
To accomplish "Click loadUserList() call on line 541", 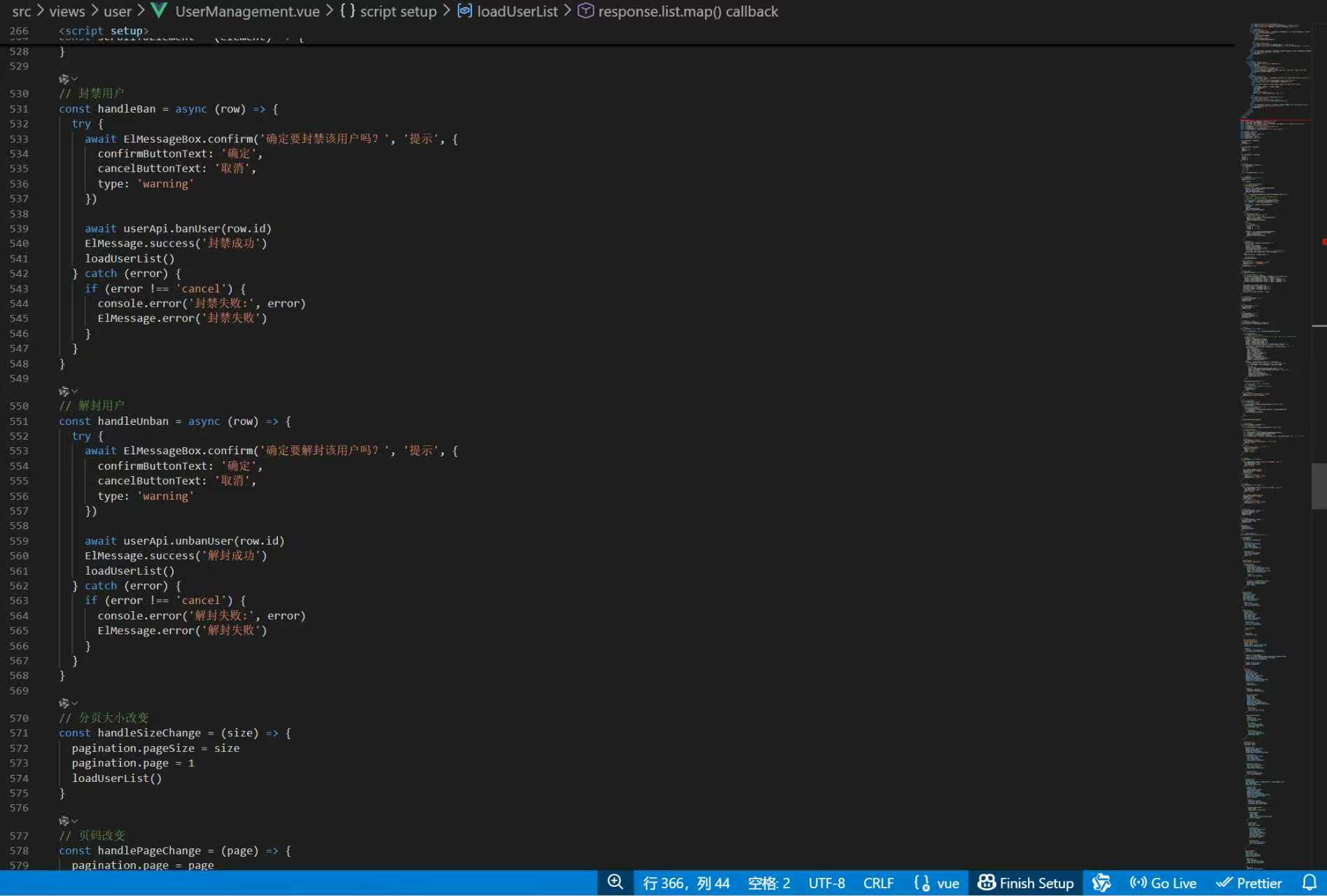I will (x=130, y=258).
